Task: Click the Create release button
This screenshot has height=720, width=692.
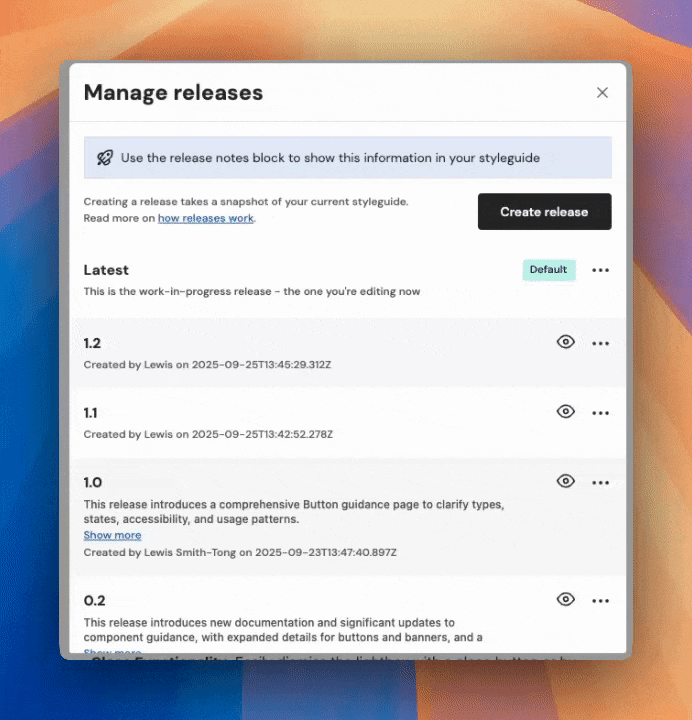Action: [x=544, y=212]
